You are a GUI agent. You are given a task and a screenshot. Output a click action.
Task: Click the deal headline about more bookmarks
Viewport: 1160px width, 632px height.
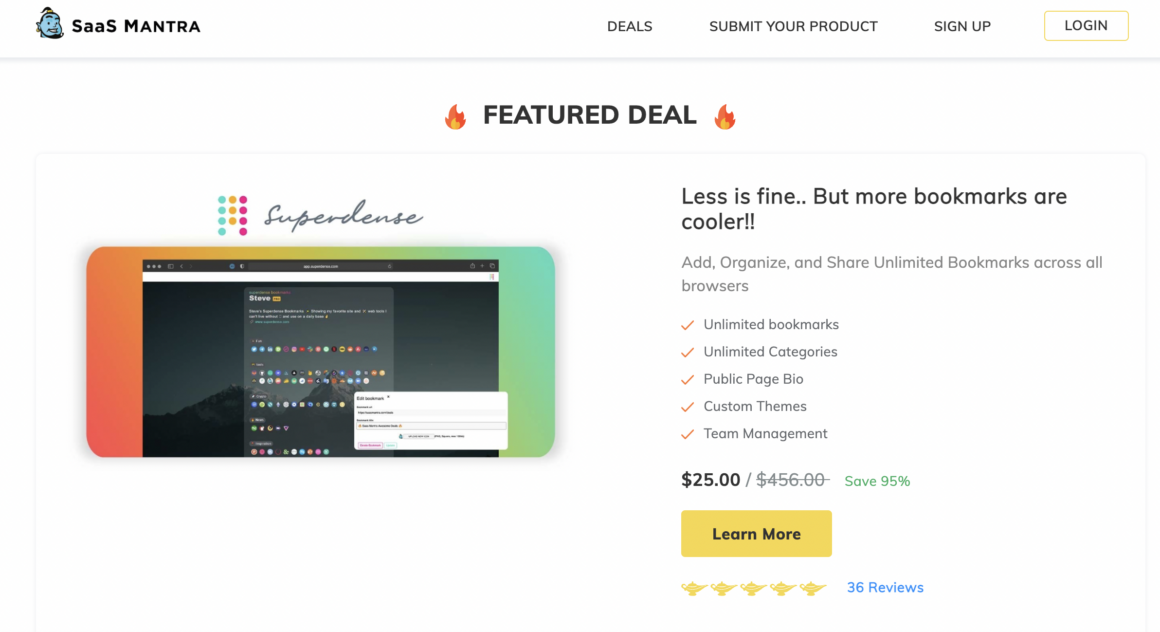click(874, 209)
